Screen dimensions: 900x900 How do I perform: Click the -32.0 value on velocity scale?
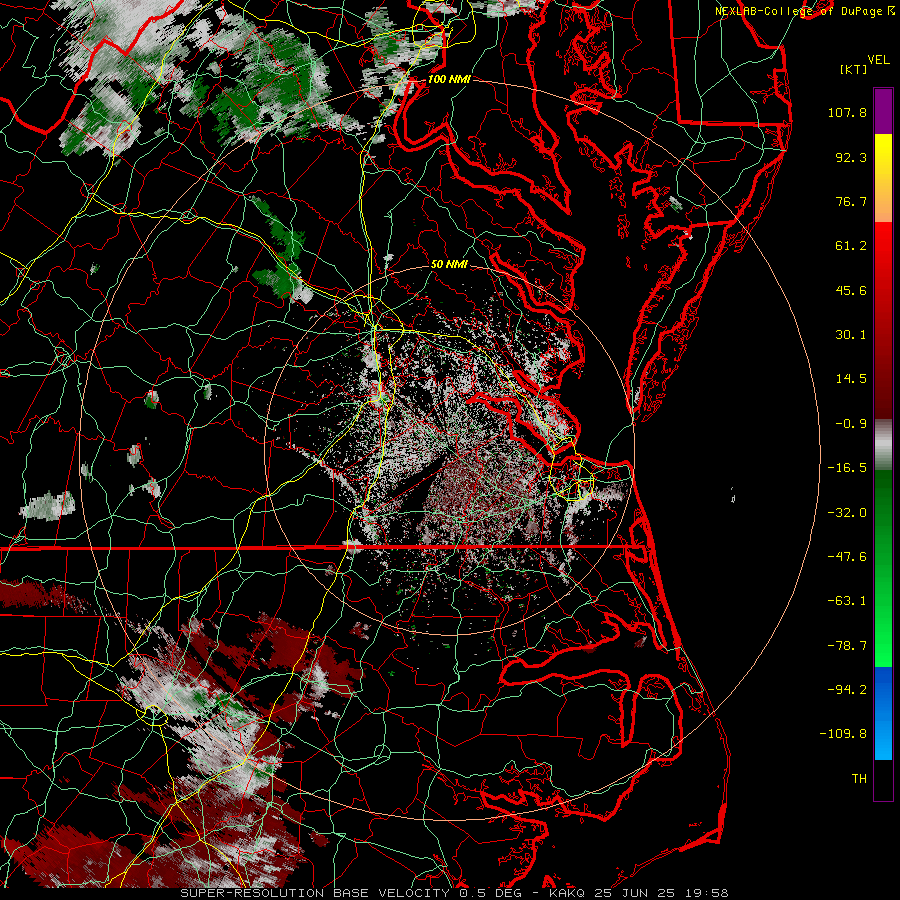coord(847,513)
